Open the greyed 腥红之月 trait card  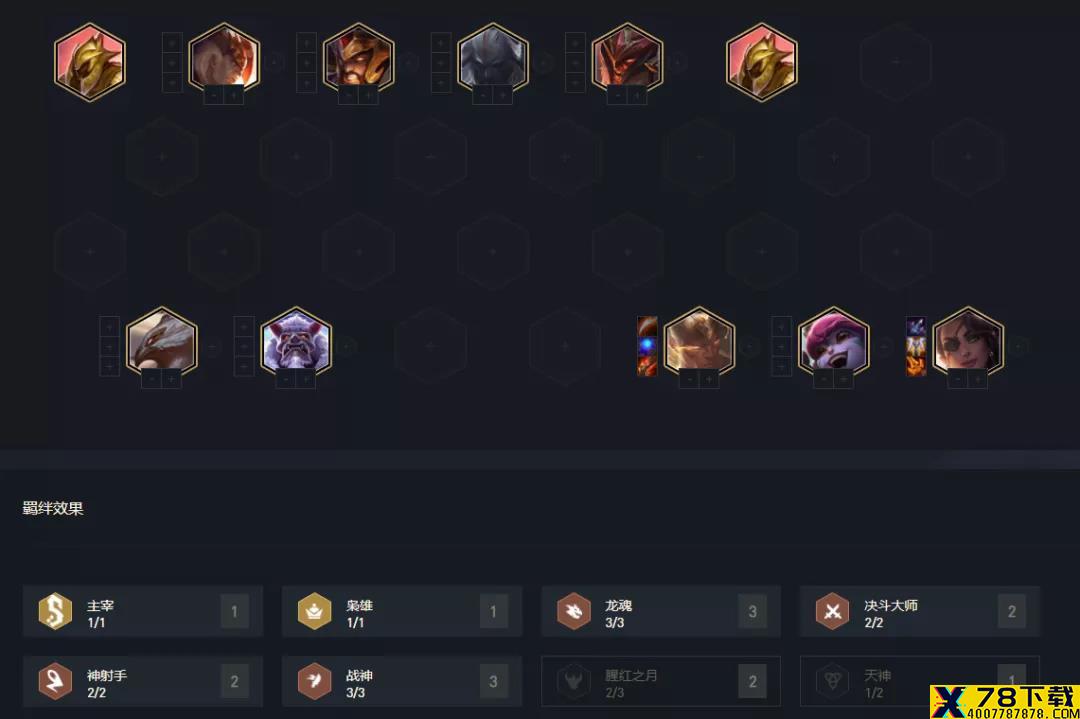tap(661, 681)
